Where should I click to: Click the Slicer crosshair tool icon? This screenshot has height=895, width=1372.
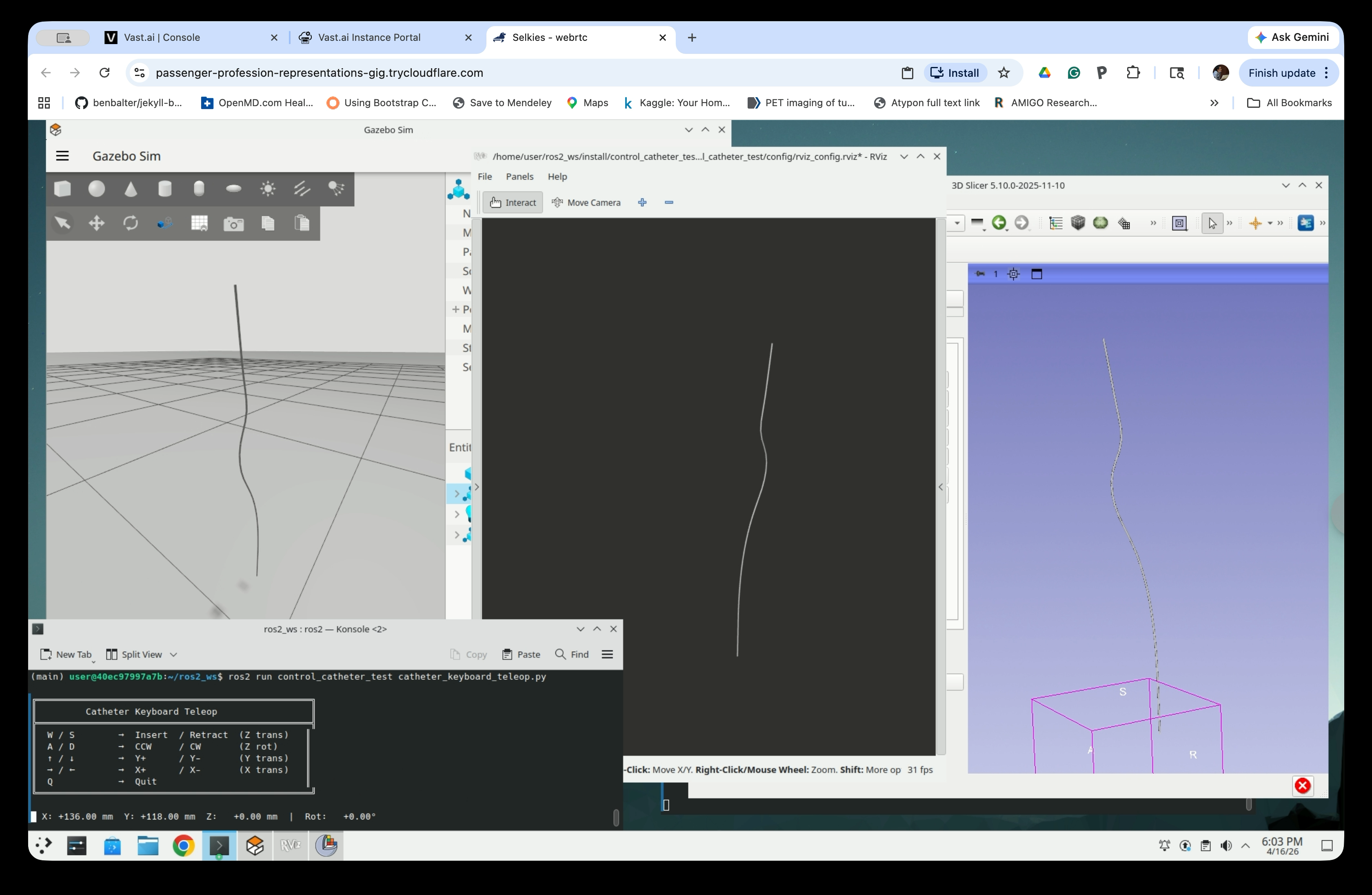tap(1255, 223)
